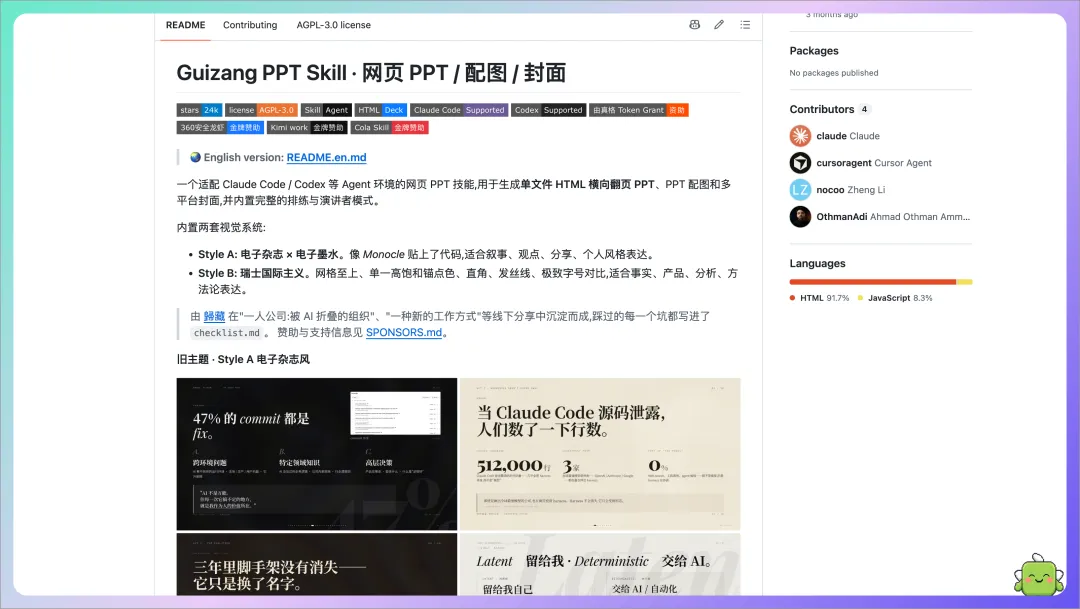Switch to the Contributing tab
Viewport: 1080px width, 609px height.
pos(250,25)
